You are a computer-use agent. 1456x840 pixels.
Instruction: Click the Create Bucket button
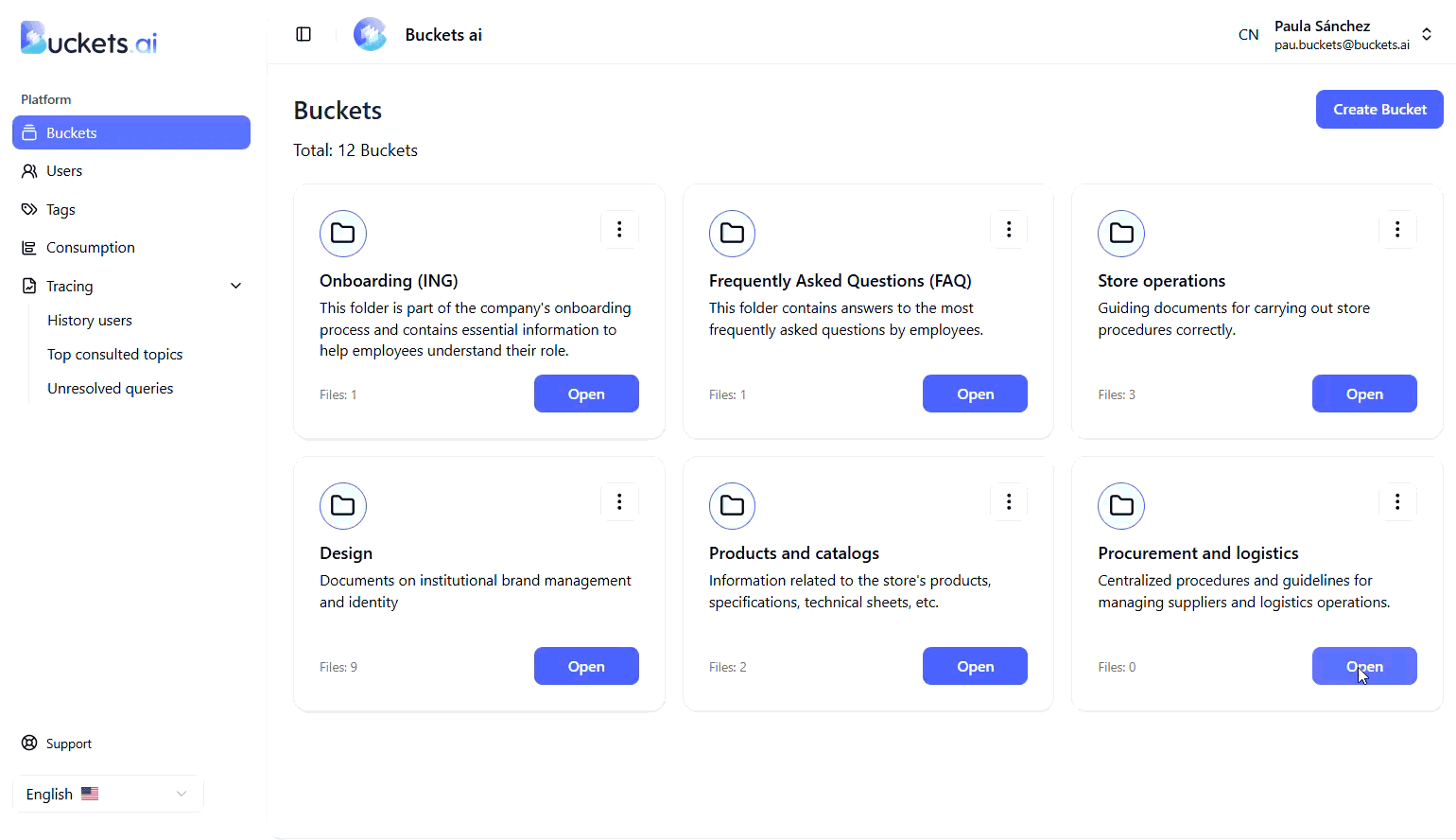(1379, 110)
